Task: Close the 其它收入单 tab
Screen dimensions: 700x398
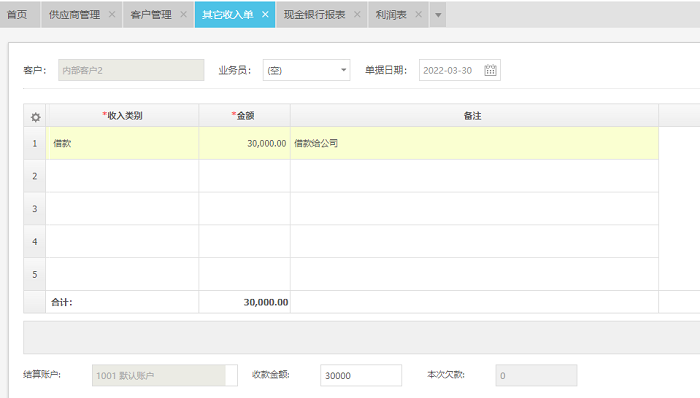Action: 265,14
